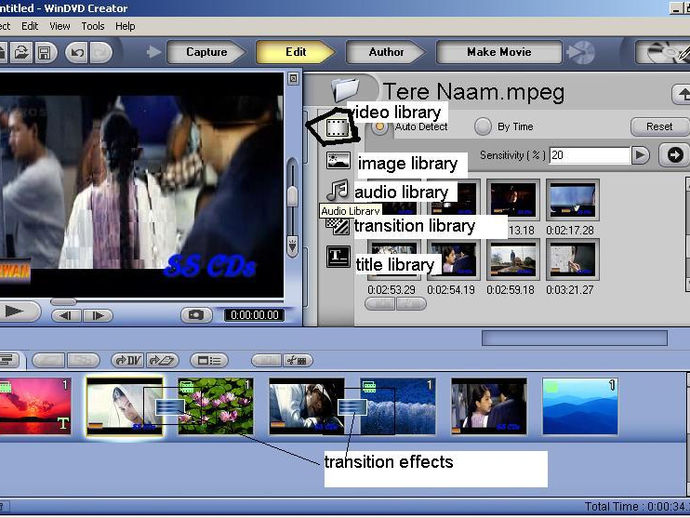The image size is (690, 518).
Task: Click the storyboard/list view toggle icon
Action: pos(209,361)
